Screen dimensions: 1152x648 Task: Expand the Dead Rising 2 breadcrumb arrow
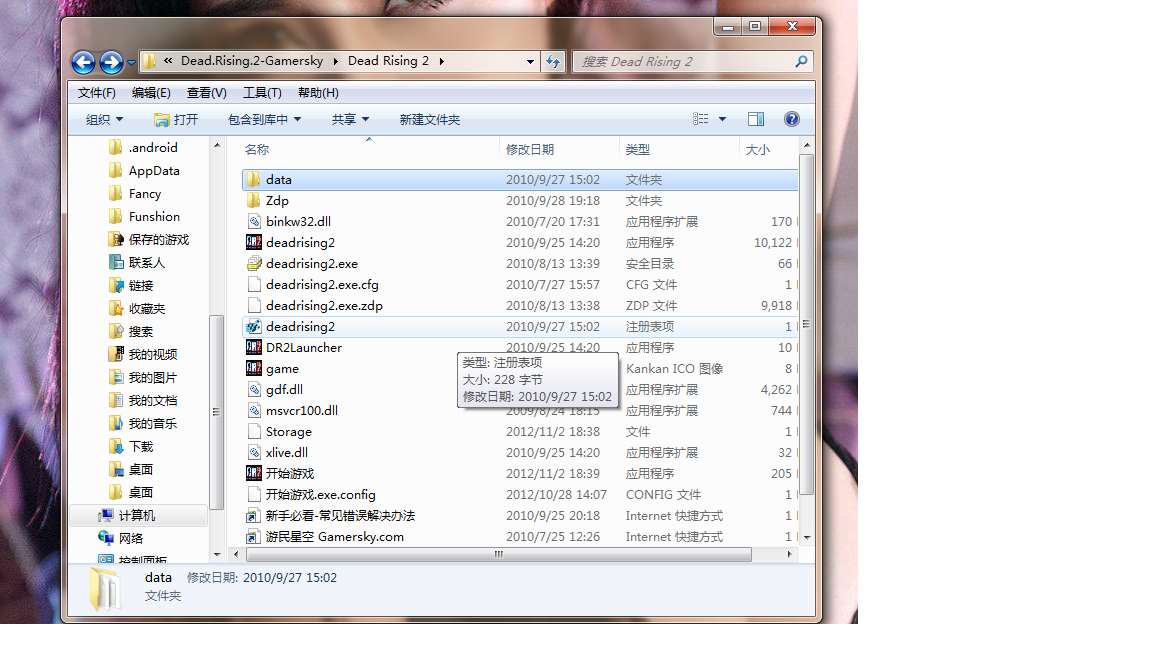pos(442,62)
